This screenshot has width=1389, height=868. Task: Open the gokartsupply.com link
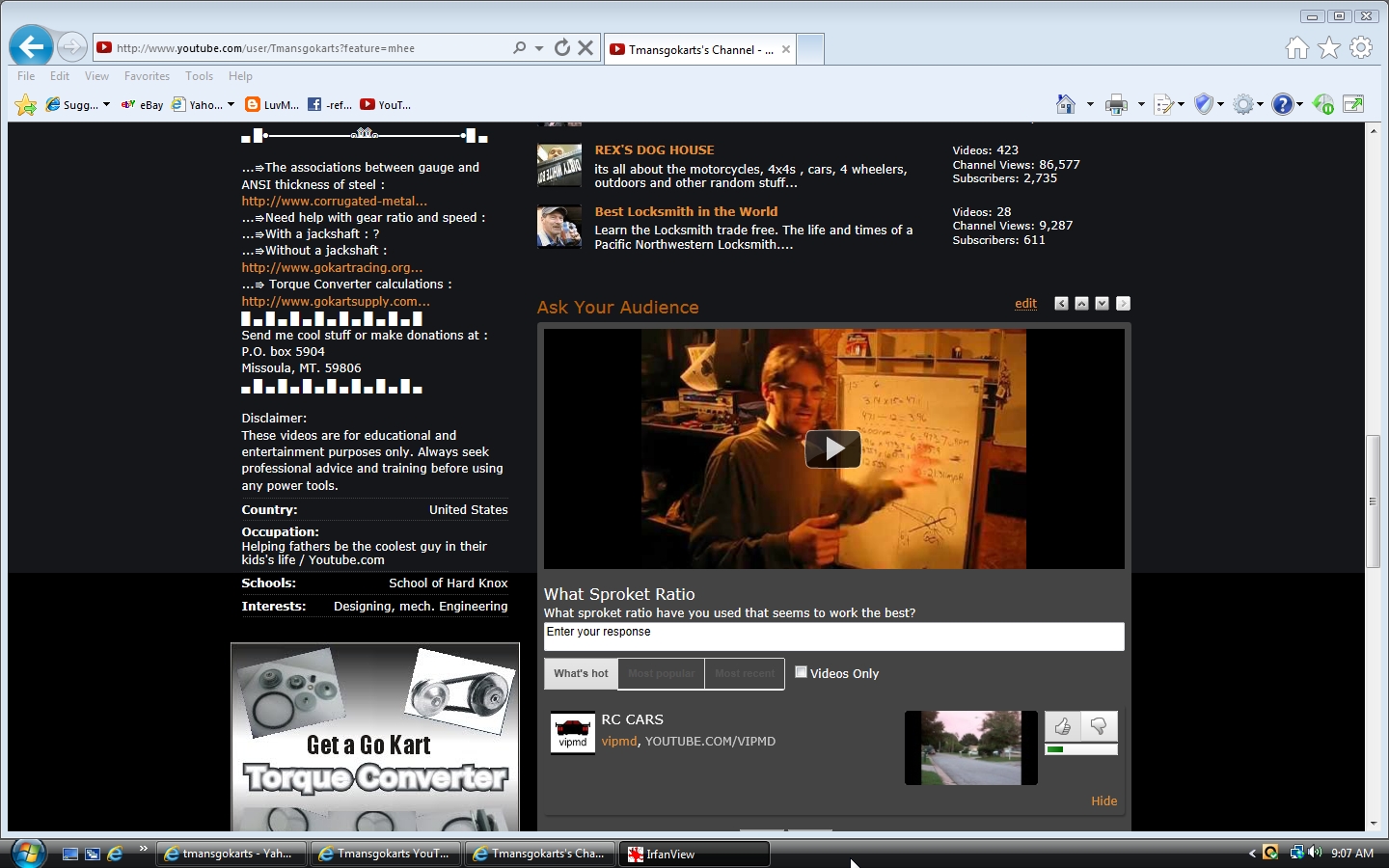point(336,302)
